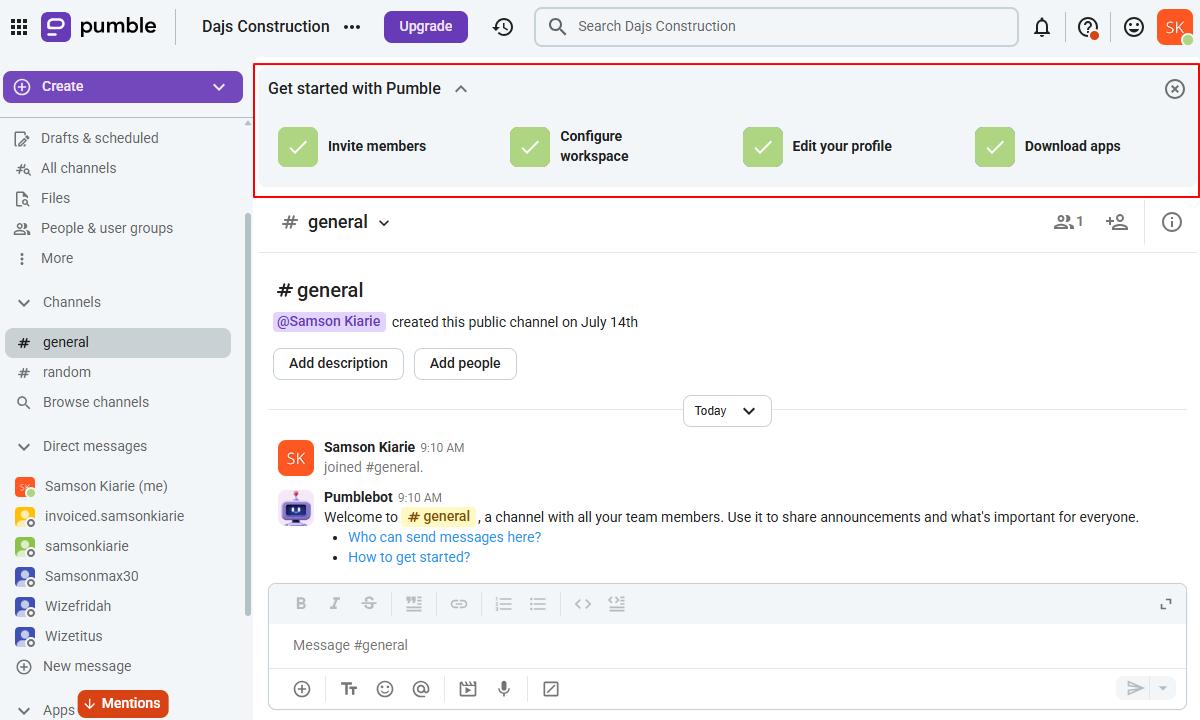The image size is (1200, 720).
Task: Insert a link in message
Action: [459, 604]
